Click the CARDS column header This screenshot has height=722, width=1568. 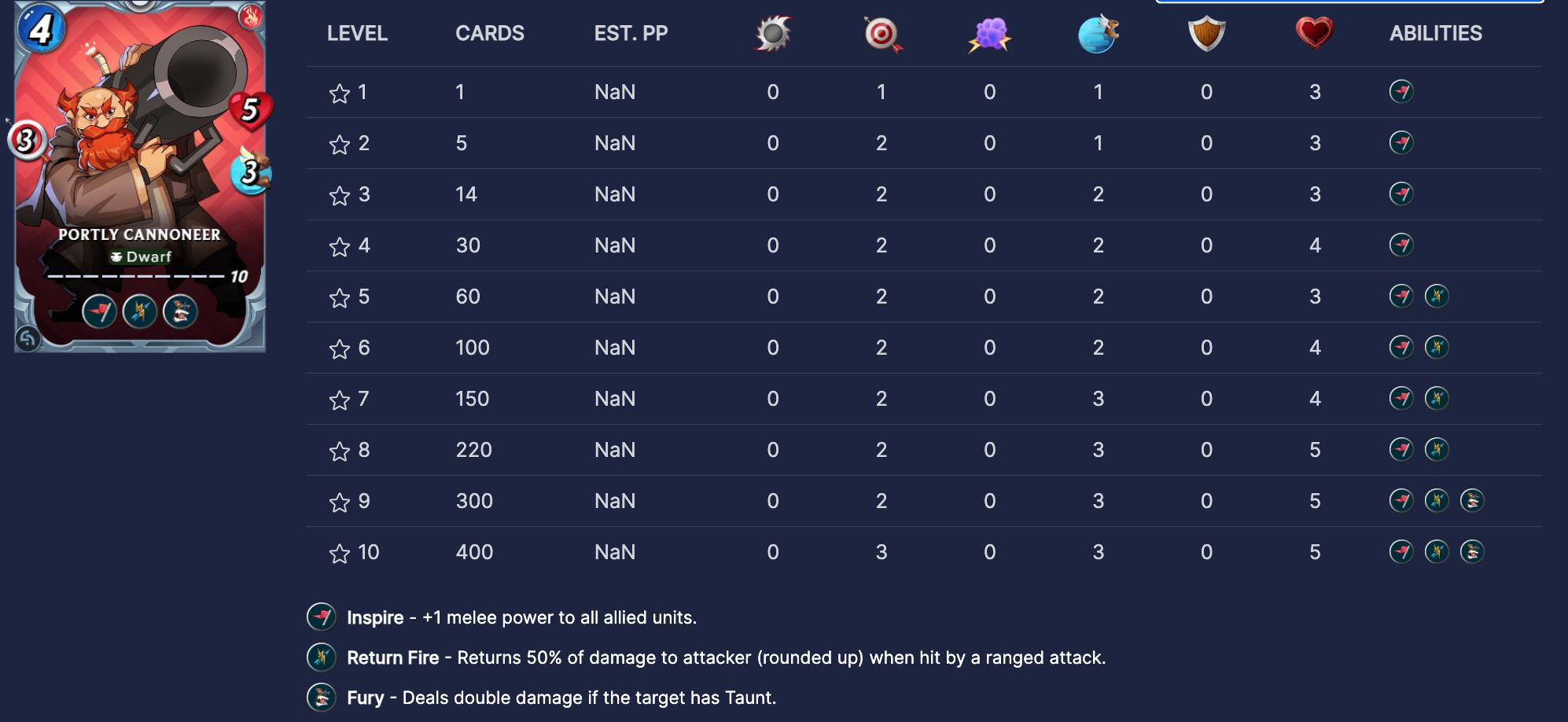click(489, 34)
